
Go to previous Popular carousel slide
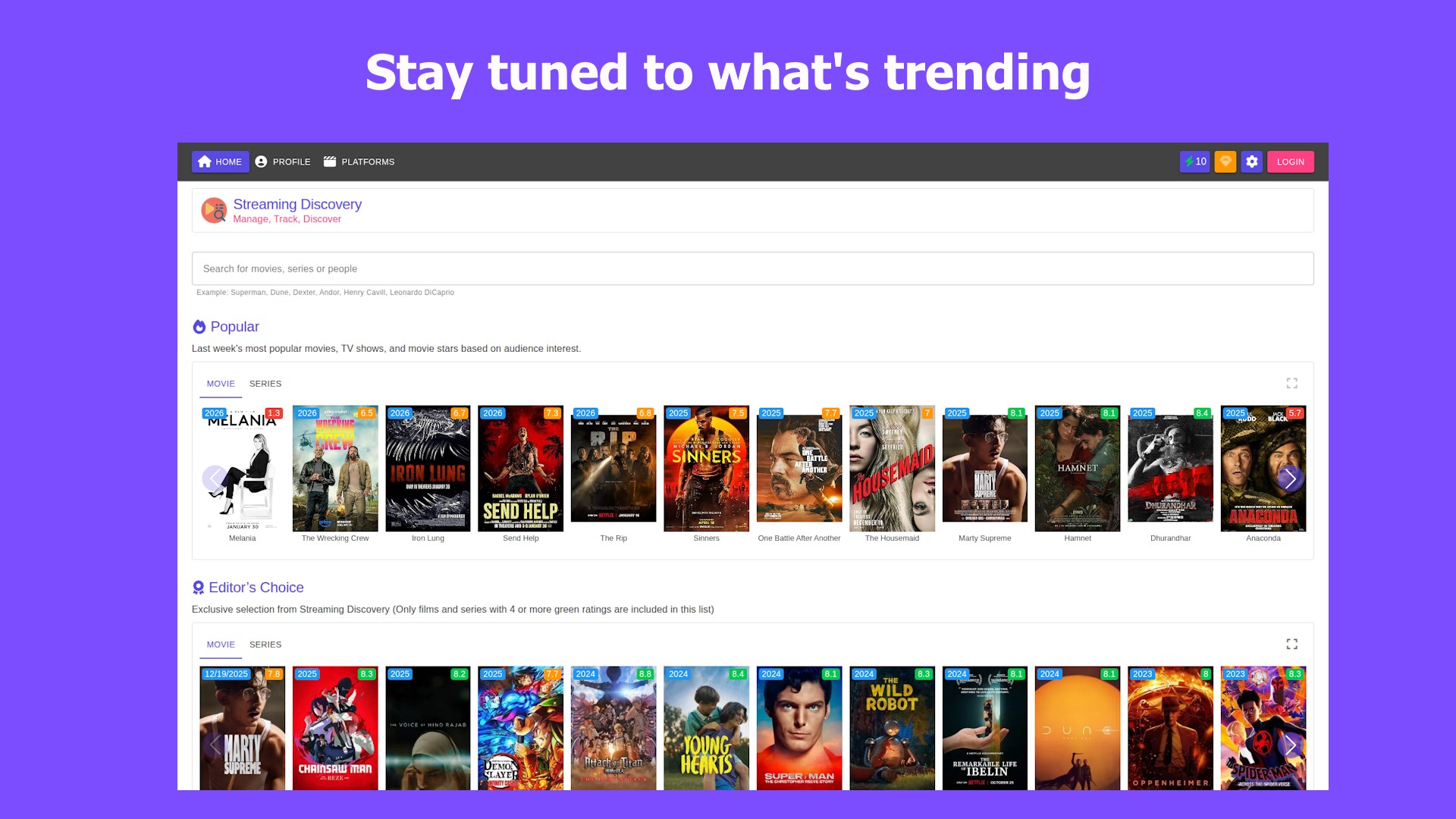[215, 479]
